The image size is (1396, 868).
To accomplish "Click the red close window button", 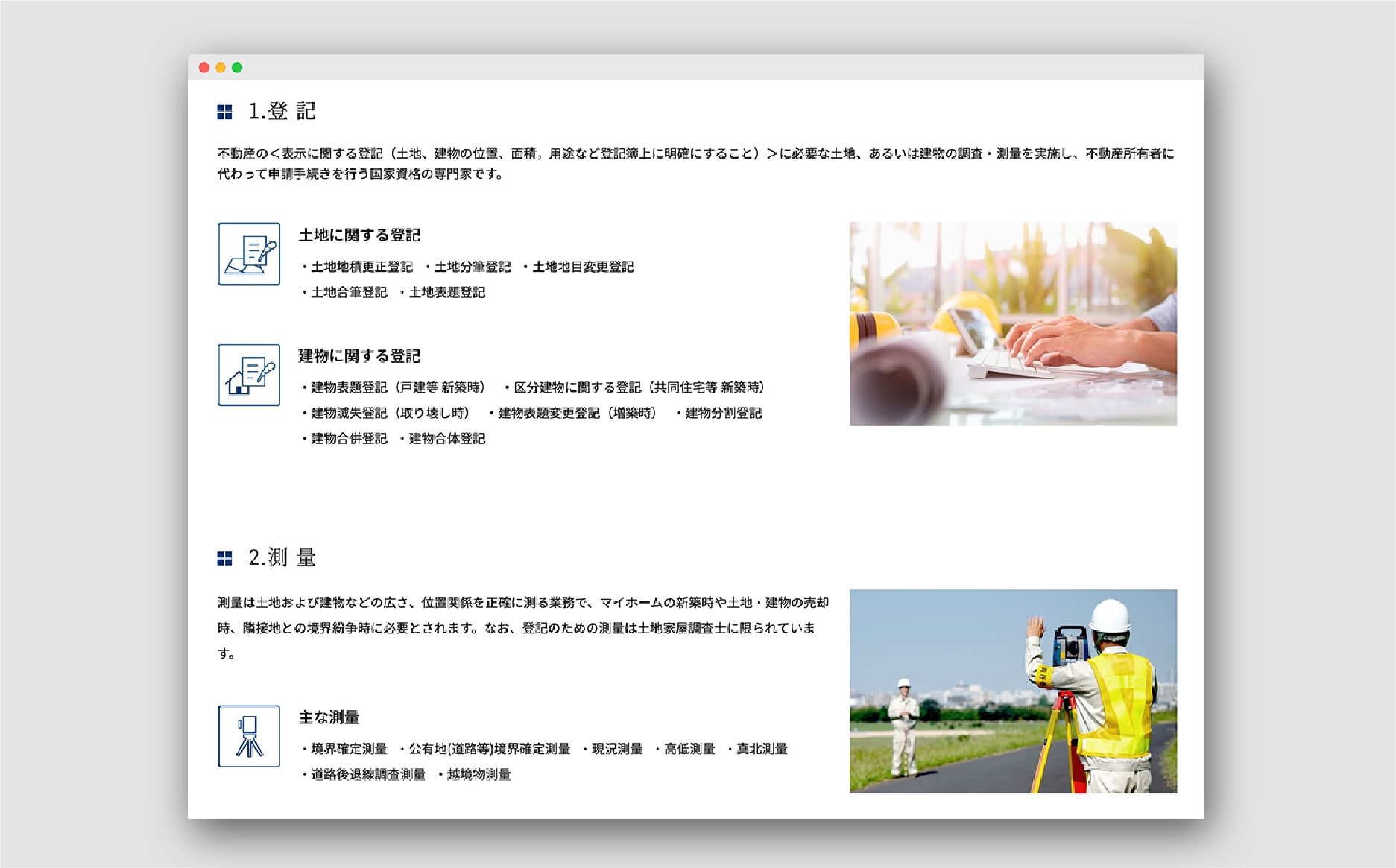I will pyautogui.click(x=204, y=68).
